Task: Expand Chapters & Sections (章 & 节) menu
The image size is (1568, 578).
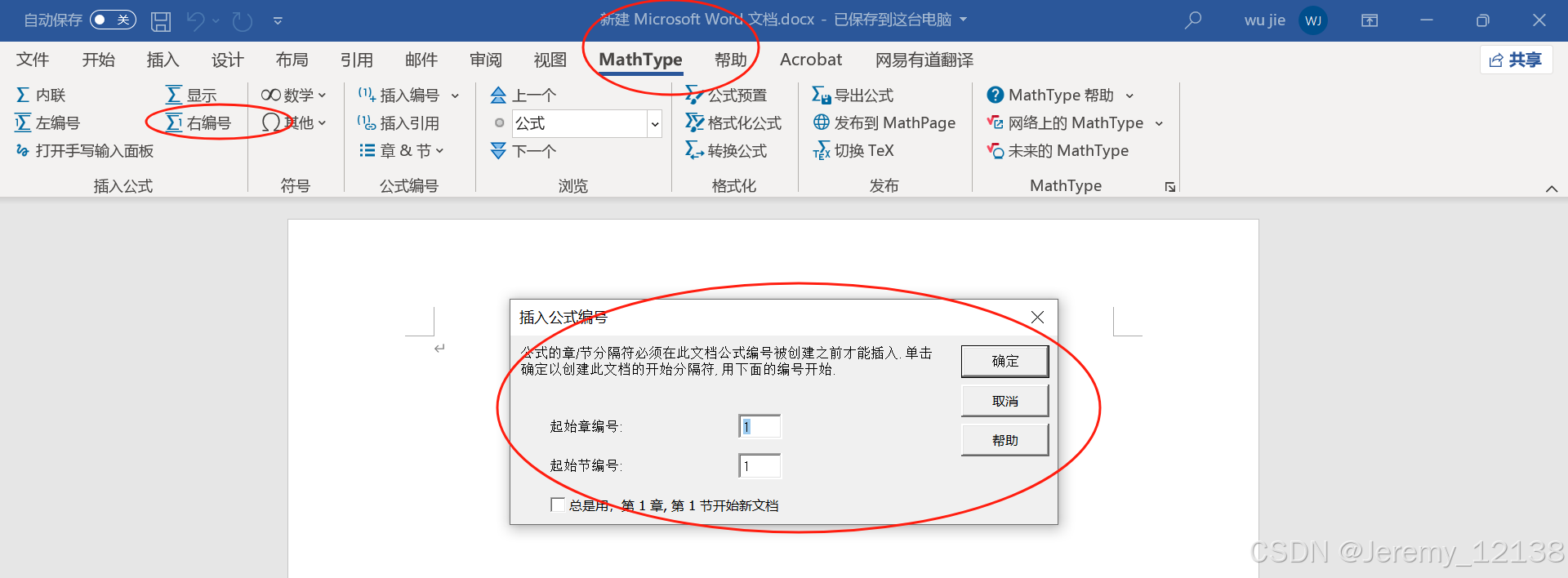Action: tap(402, 151)
